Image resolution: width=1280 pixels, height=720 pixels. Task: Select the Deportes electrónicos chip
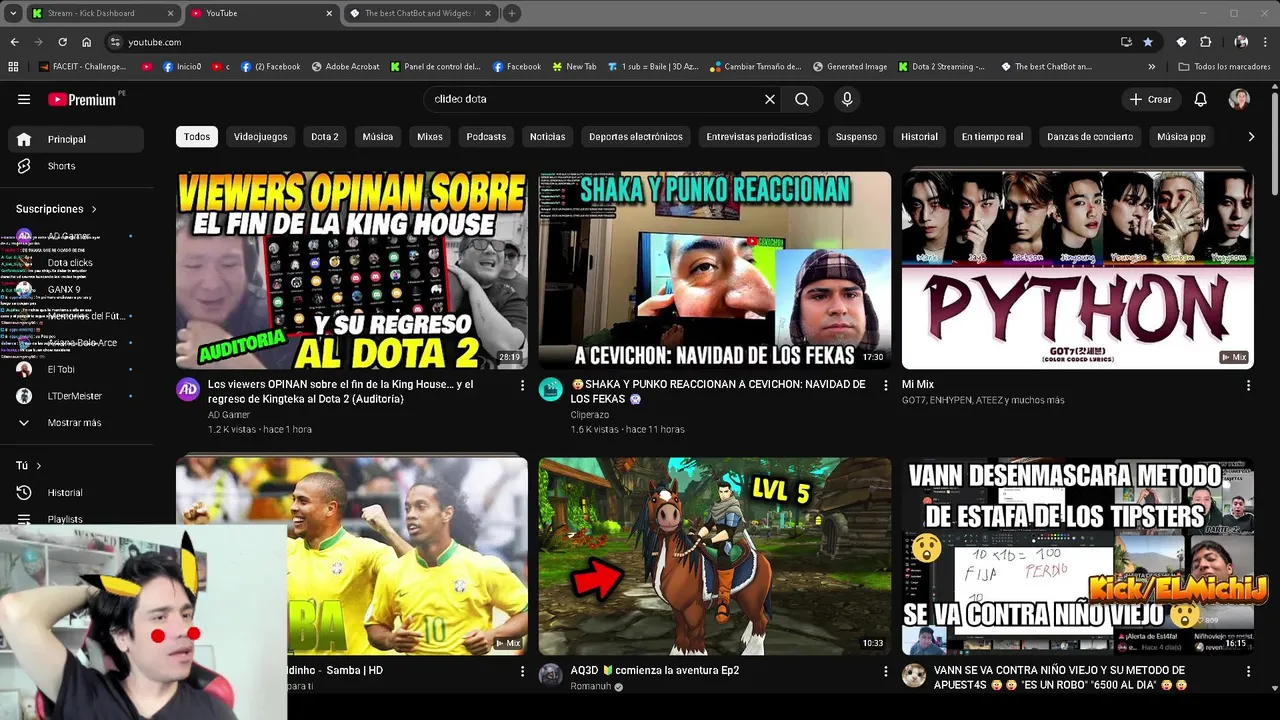[636, 137]
